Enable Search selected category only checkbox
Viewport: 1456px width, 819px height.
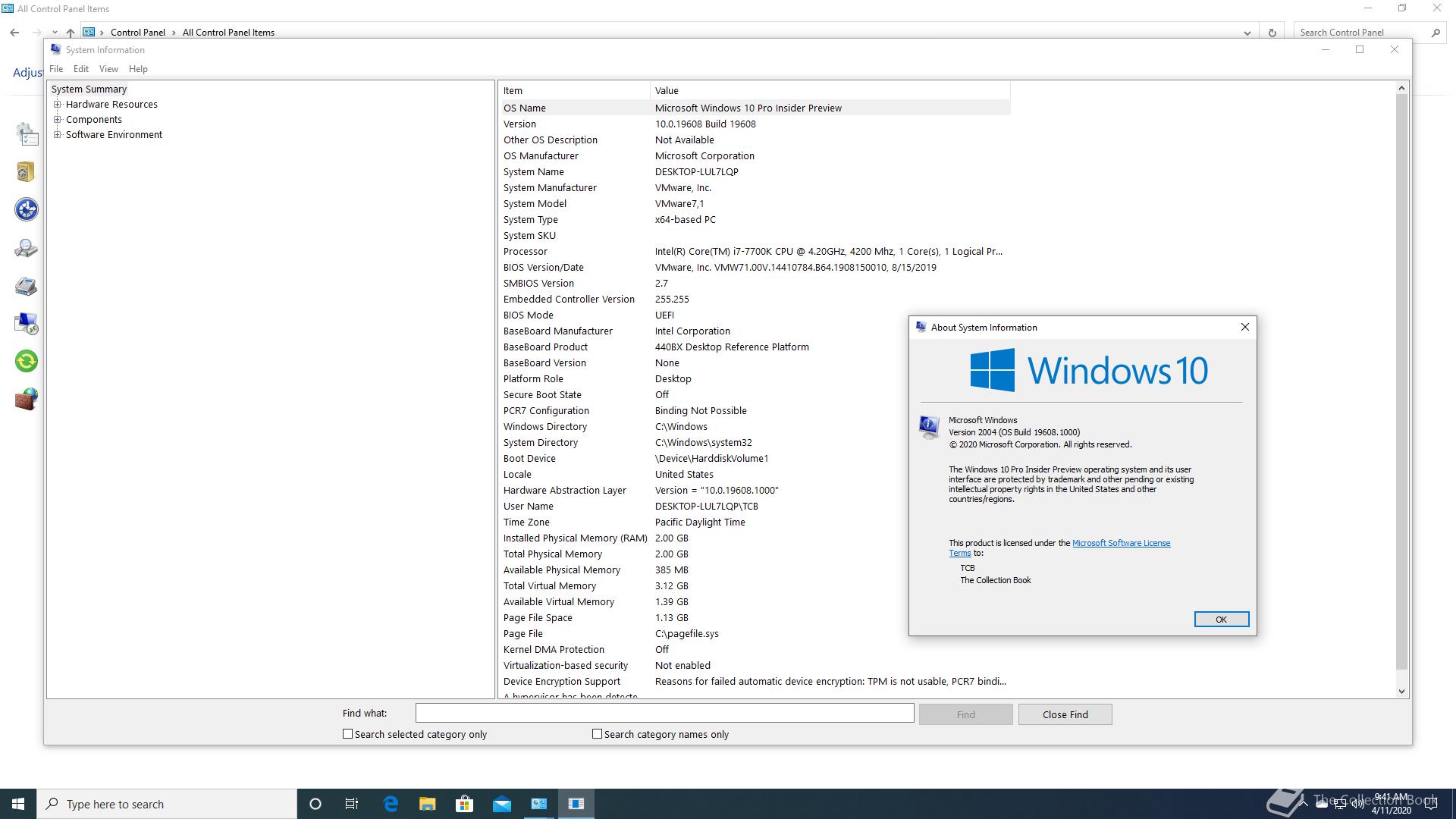tap(348, 734)
